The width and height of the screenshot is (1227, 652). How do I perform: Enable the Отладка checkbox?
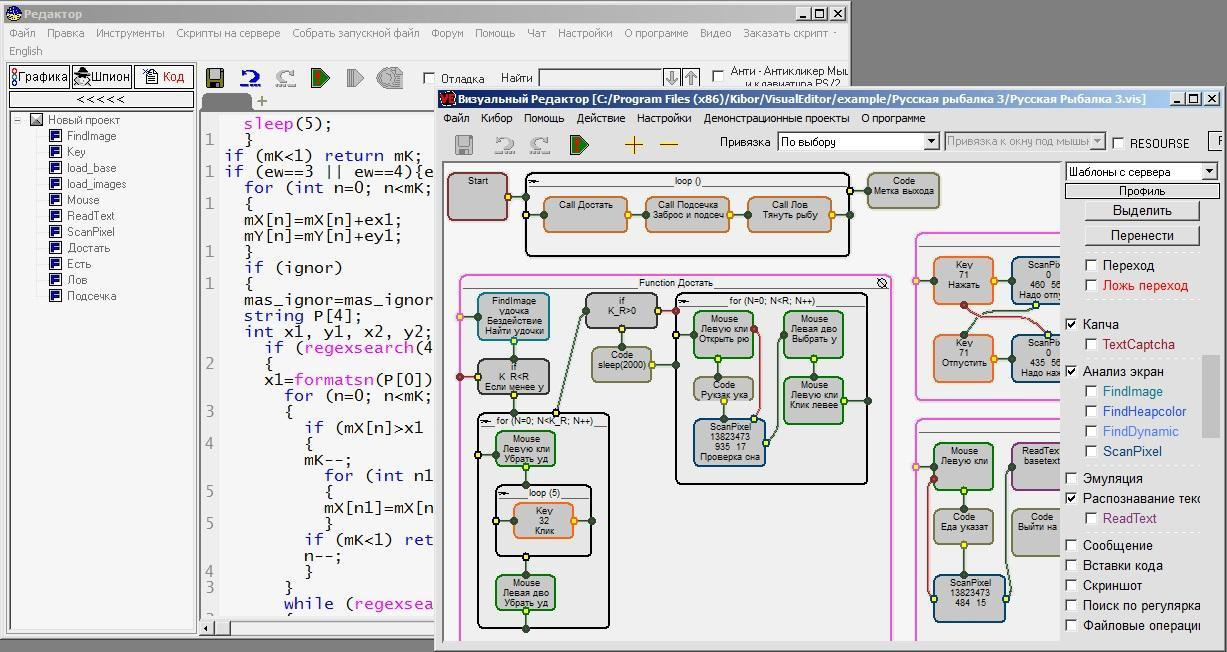click(x=429, y=78)
